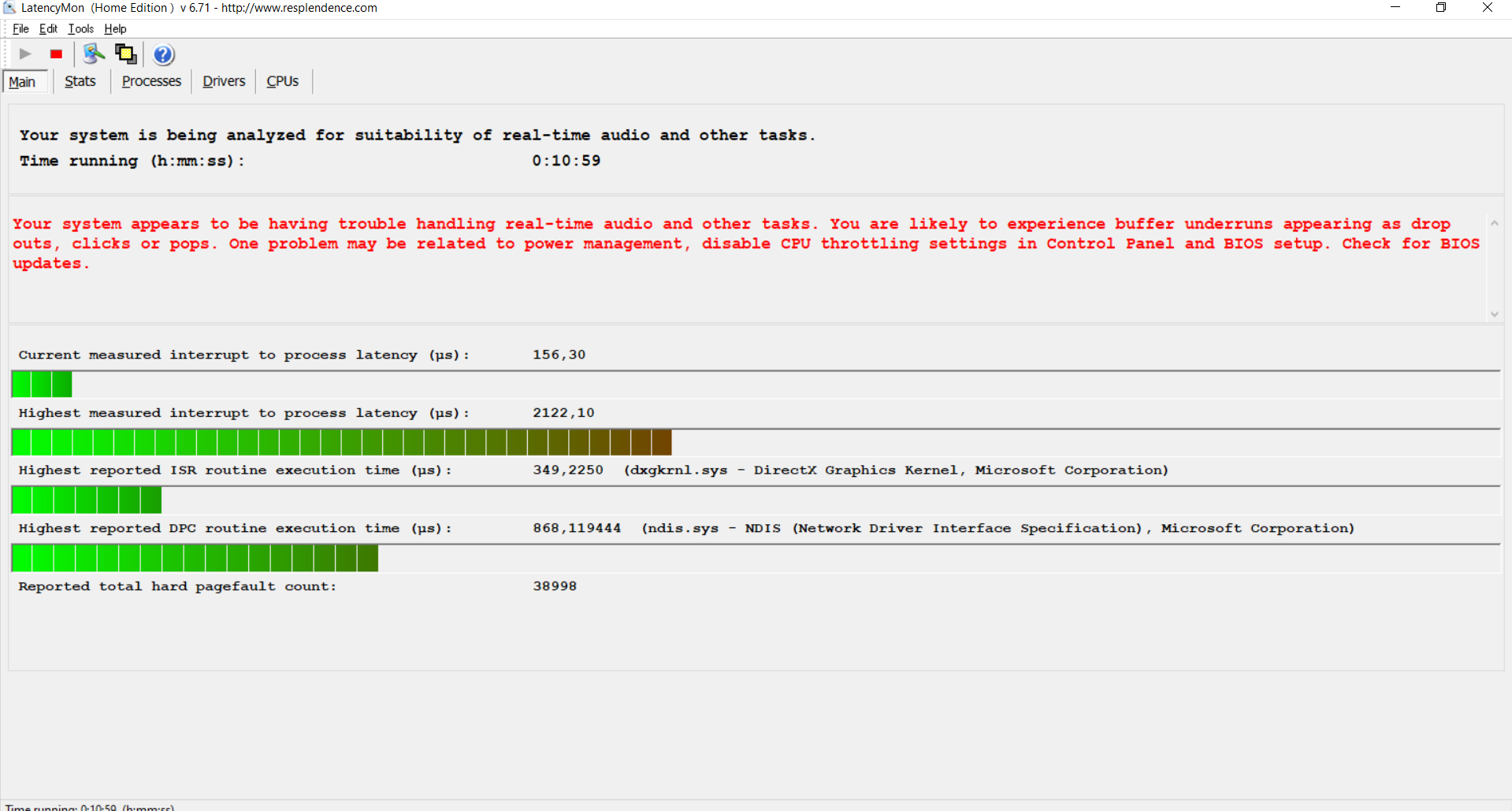
Task: Open the Edit menu
Action: [48, 29]
